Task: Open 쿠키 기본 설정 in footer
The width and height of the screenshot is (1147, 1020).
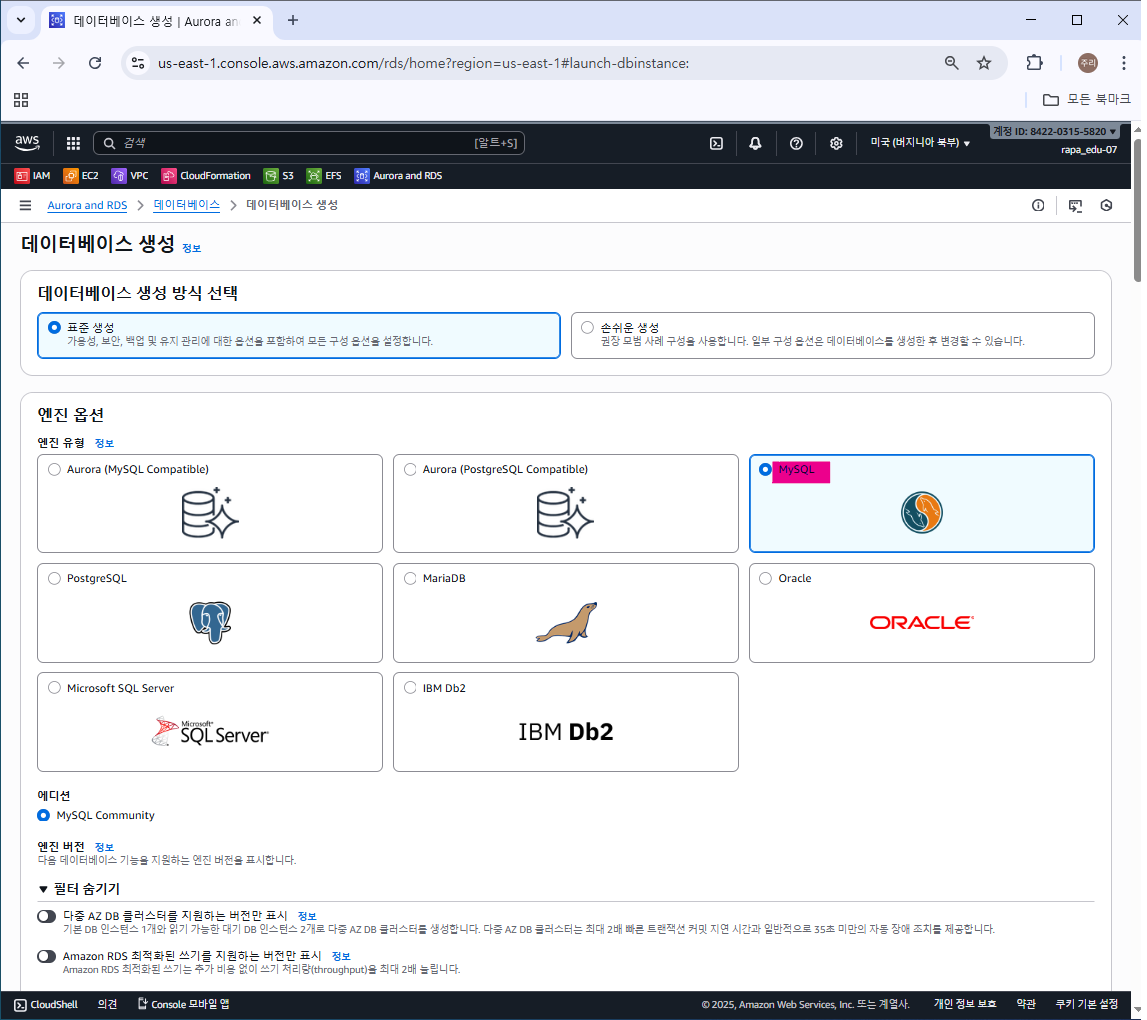Action: point(1086,1005)
